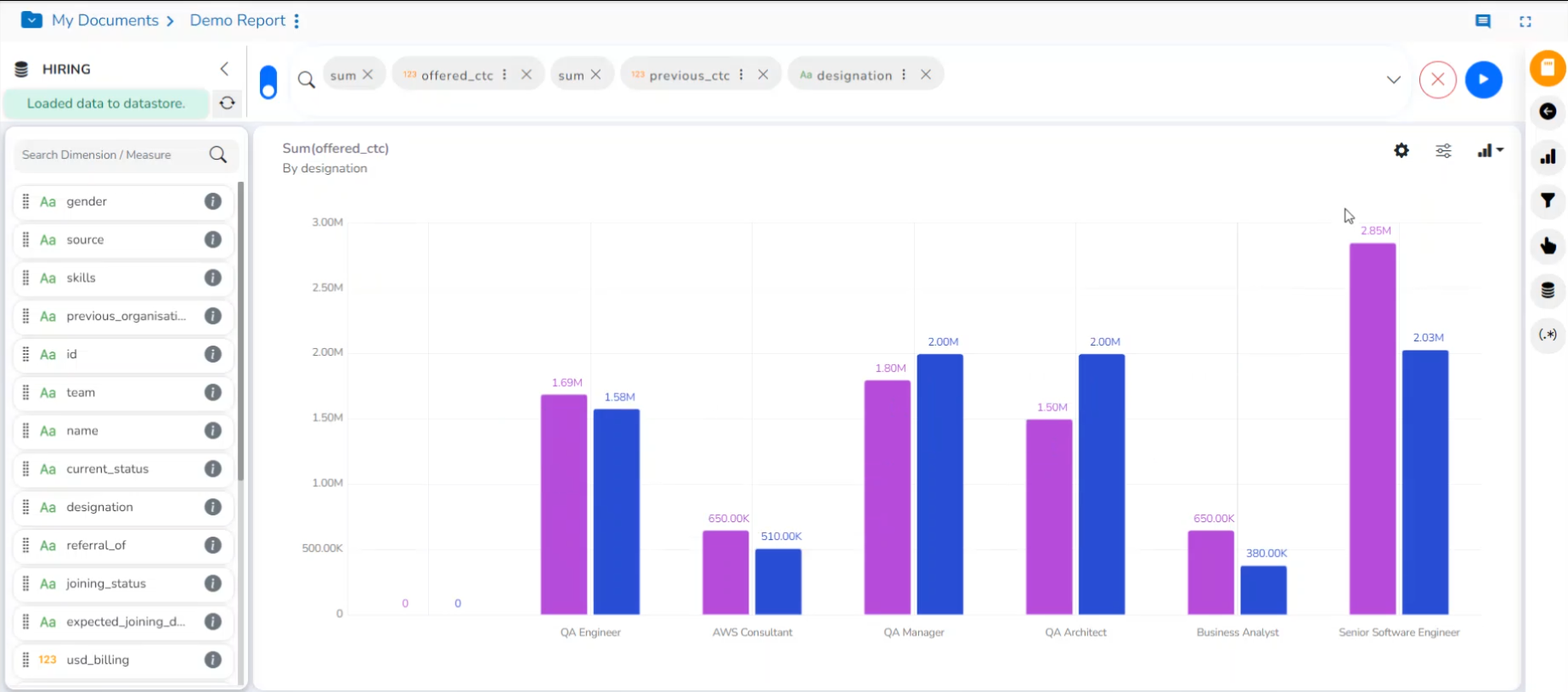Open Demo Report three-dot options menu
This screenshot has height=692, width=1568.
pos(296,21)
